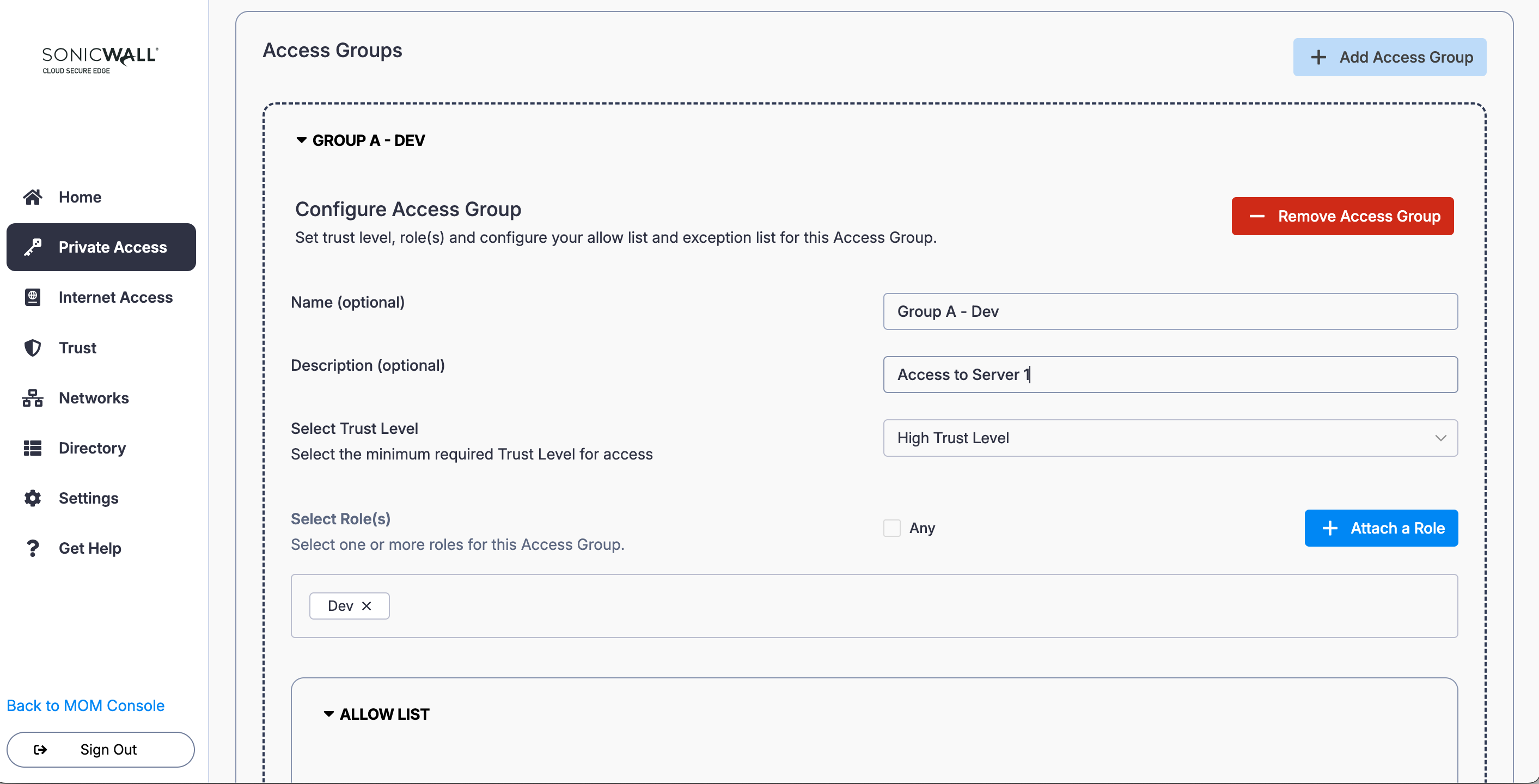
Task: Follow the Back to MOM Console link
Action: pos(85,705)
